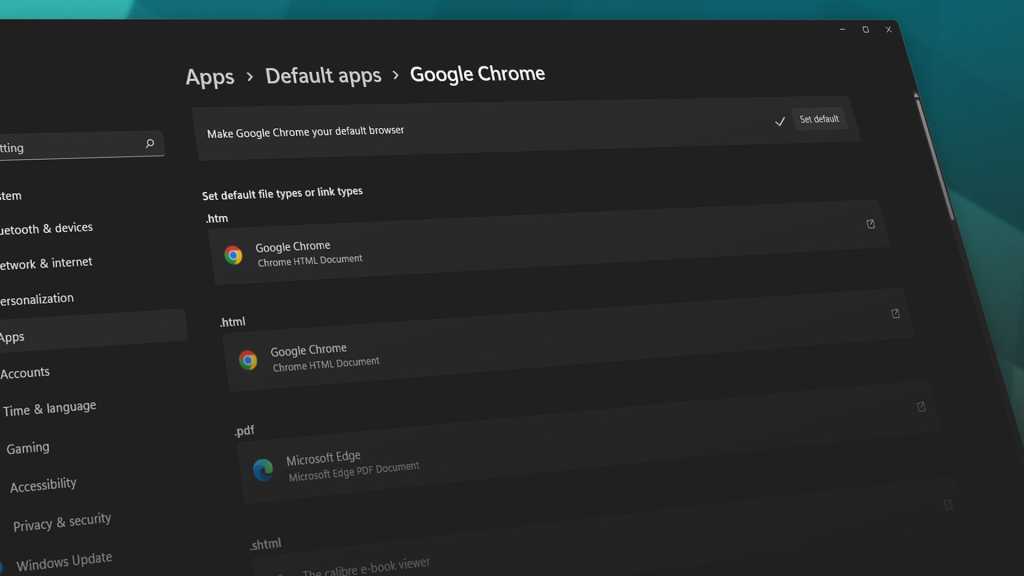Open Time & language settings
The height and width of the screenshot is (576, 1024).
[50, 409]
